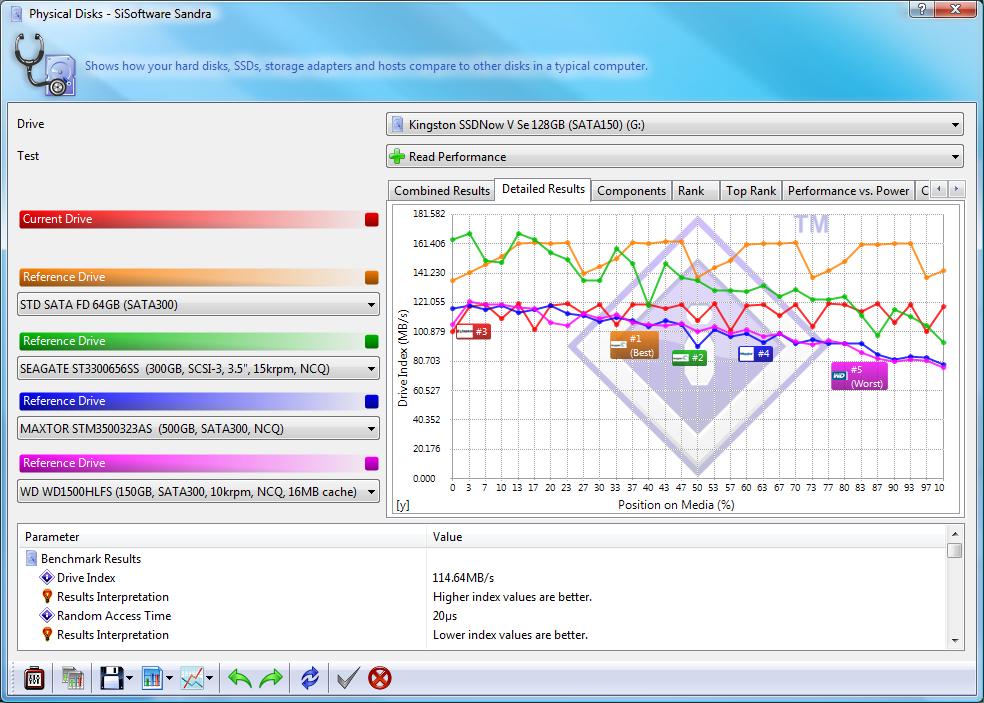Click 'Higher index values are better.' text
This screenshot has height=703, width=984.
point(512,597)
